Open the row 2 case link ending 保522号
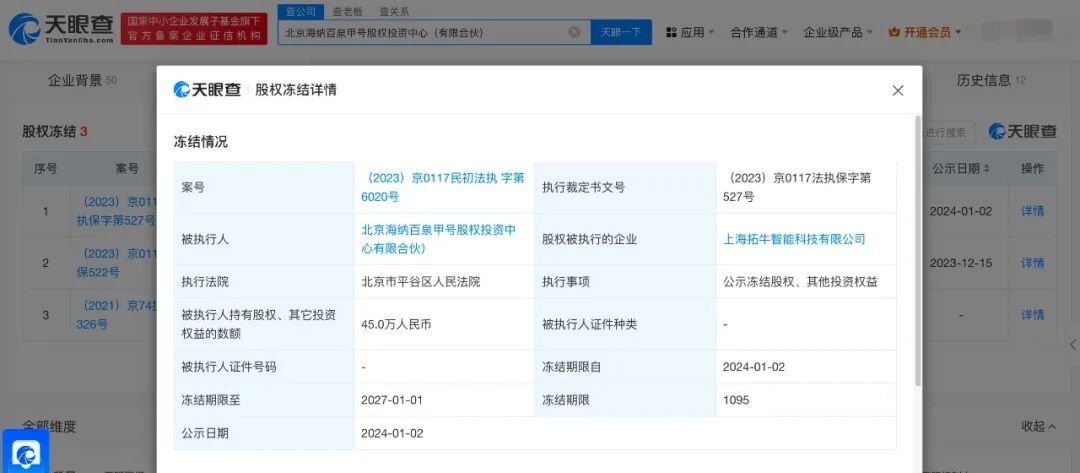The height and width of the screenshot is (473, 1080). [116, 263]
